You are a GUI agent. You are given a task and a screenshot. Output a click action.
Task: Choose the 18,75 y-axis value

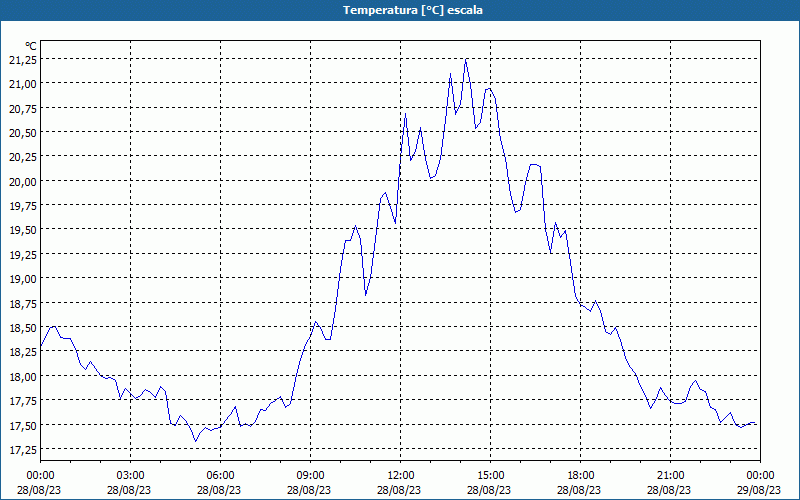click(x=23, y=304)
